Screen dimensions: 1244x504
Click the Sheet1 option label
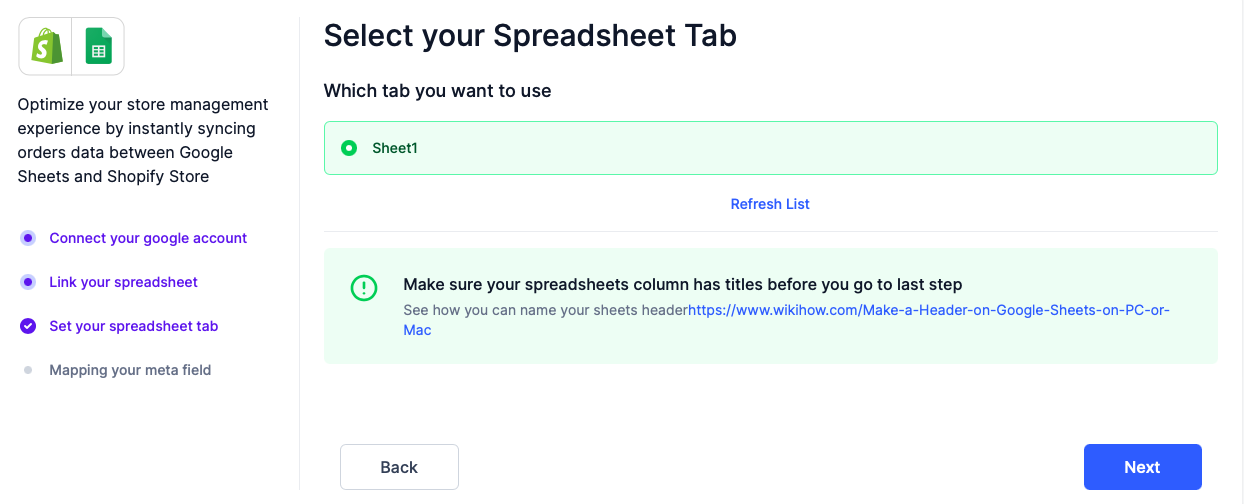[394, 148]
